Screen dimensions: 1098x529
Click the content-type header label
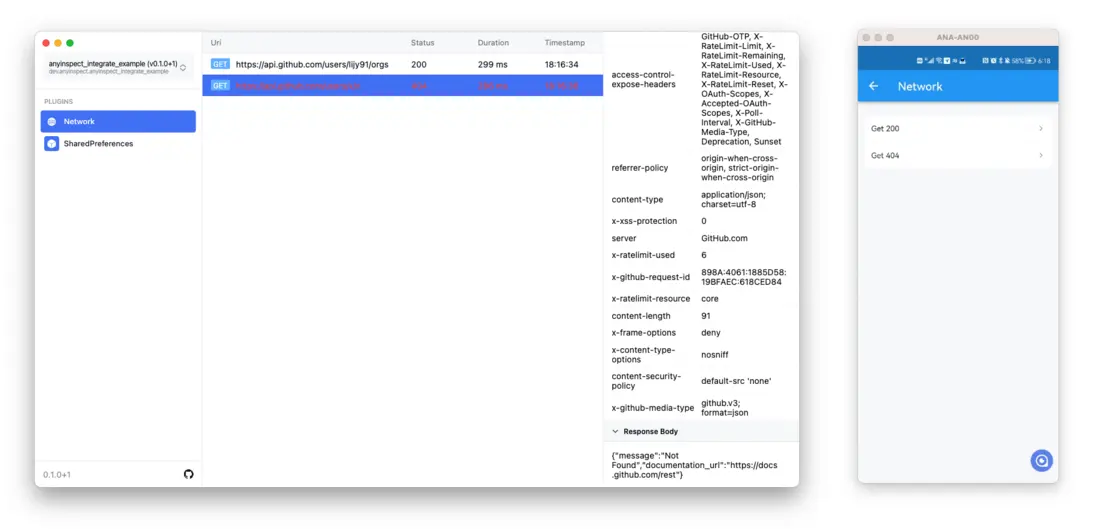tap(637, 200)
